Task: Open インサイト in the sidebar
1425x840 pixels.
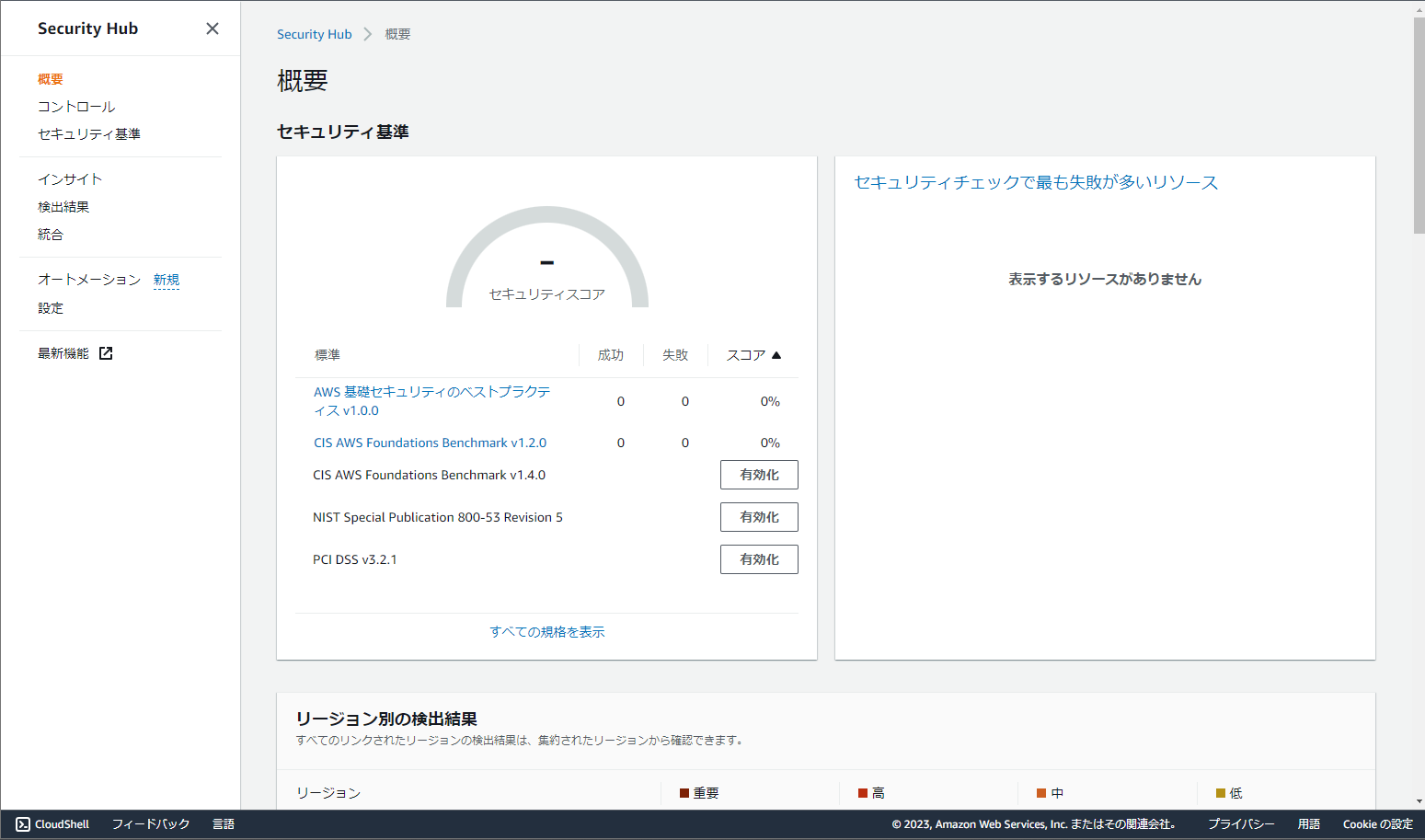Action: tap(70, 179)
